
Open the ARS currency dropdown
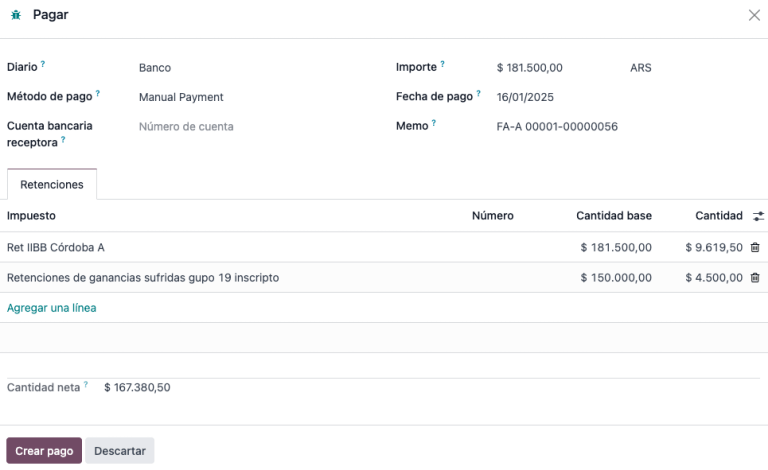680,68
